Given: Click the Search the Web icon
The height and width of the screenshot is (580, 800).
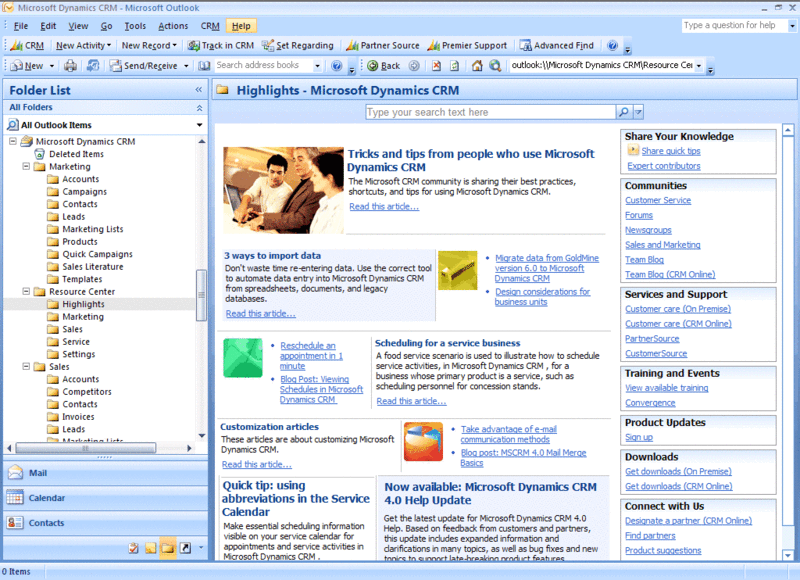Looking at the screenshot, I should [495, 65].
